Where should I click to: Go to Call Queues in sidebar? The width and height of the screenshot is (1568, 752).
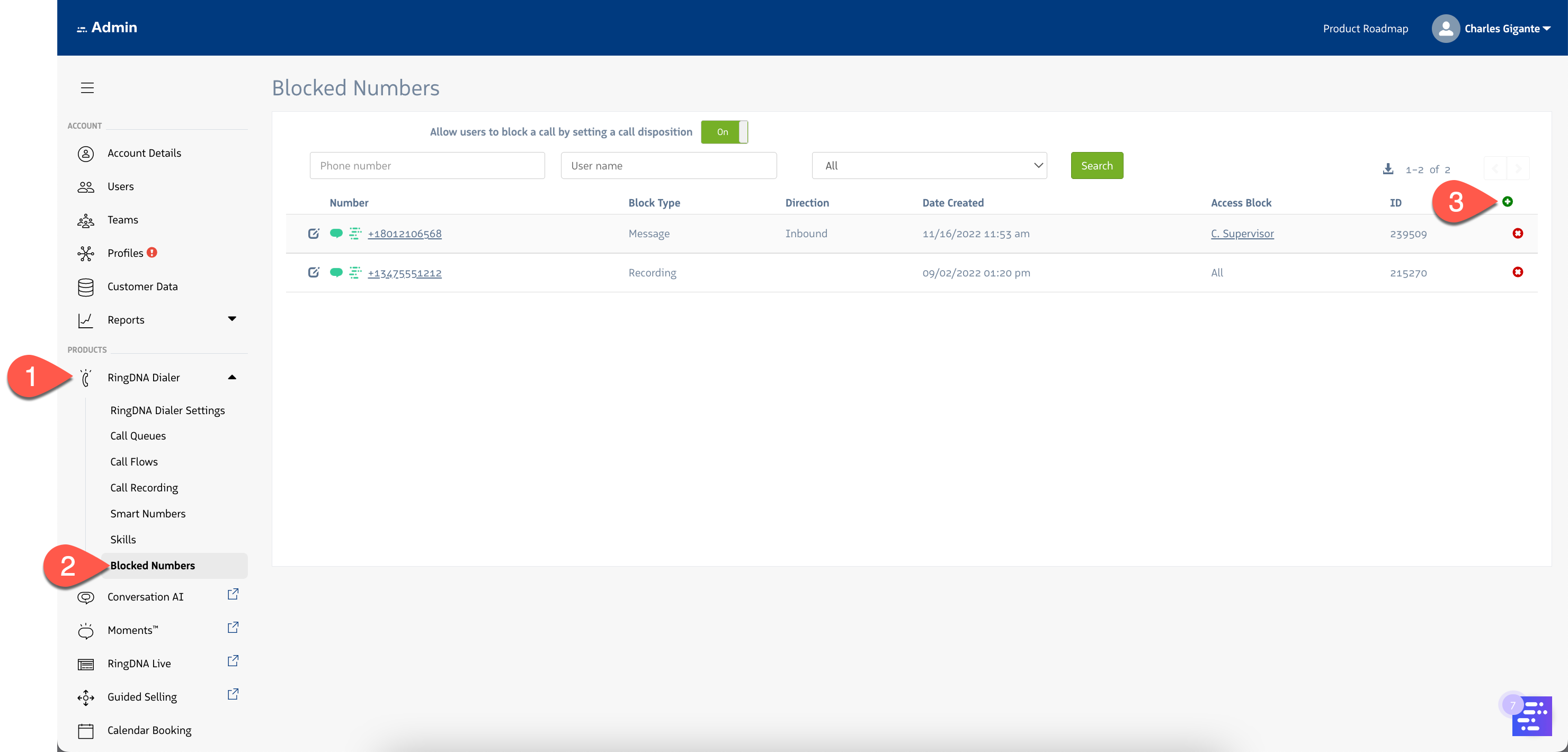click(138, 436)
